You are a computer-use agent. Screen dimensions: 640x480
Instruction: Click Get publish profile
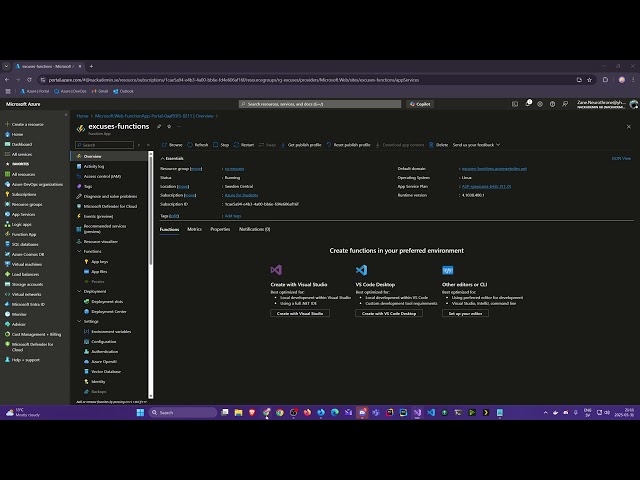(x=301, y=145)
